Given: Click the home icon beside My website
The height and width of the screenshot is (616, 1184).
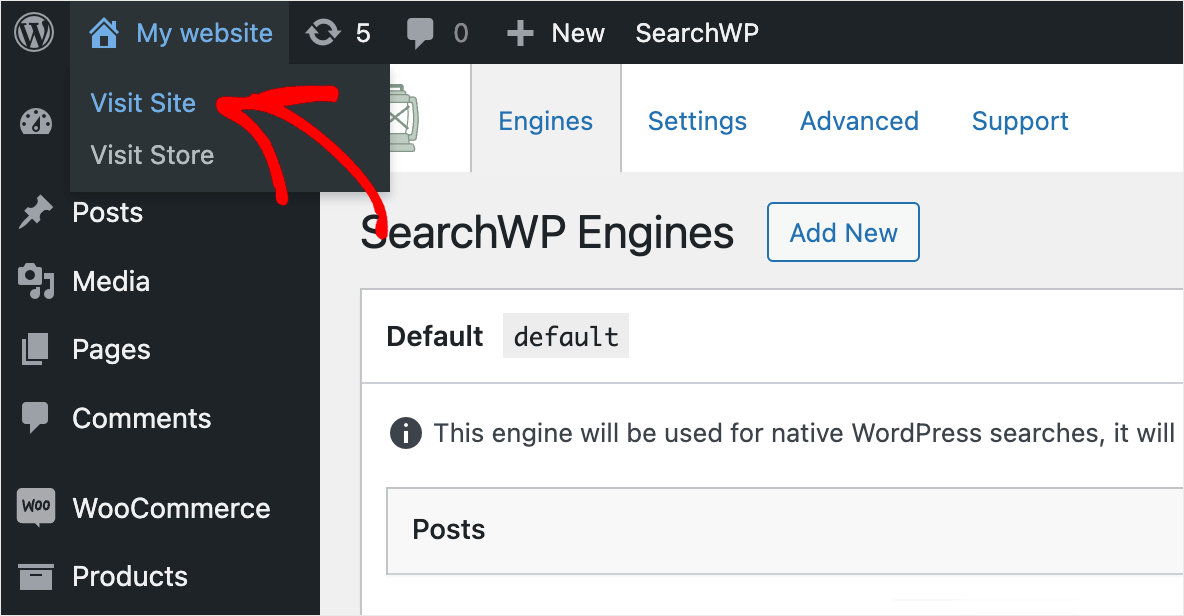Looking at the screenshot, I should [103, 33].
